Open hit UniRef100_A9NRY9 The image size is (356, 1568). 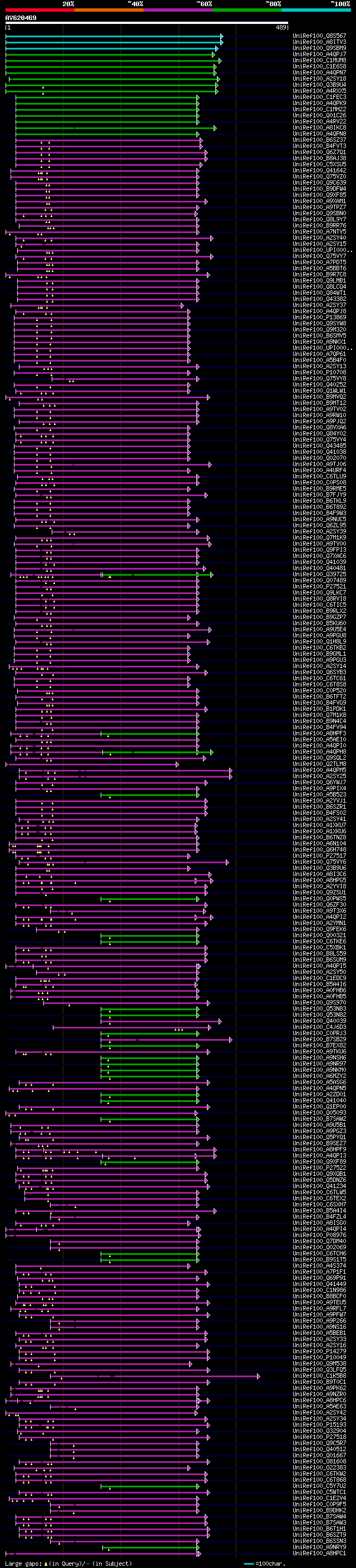pos(319,1547)
